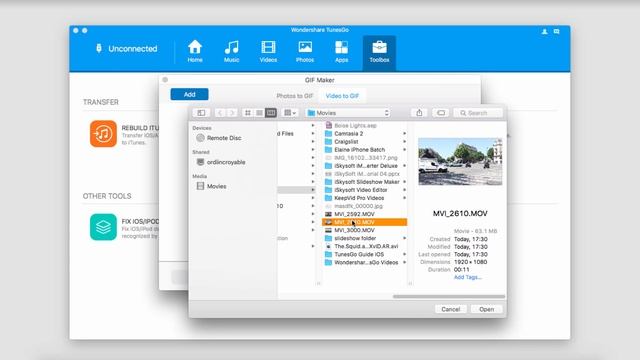Click the MVI_2610.MOV preview thumbnail

coord(460,162)
